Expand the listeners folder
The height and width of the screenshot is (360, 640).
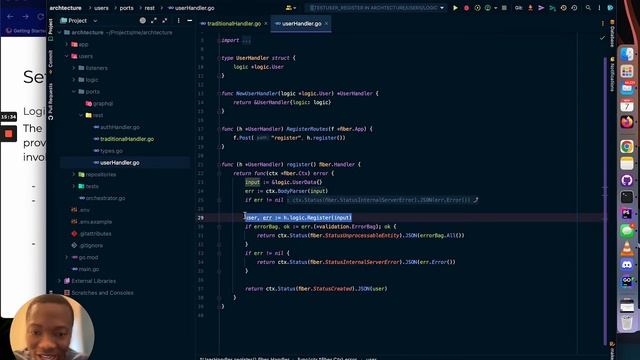point(74,68)
